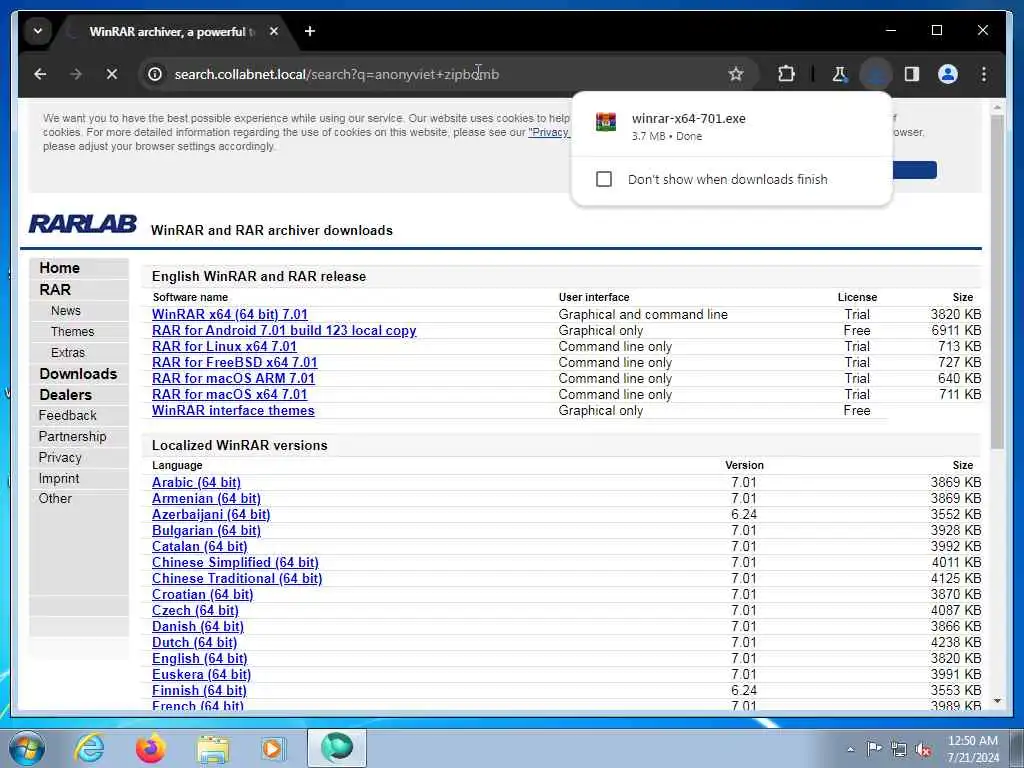This screenshot has height=768, width=1024.
Task: Download English (64 bit) localized version
Action: (x=199, y=658)
